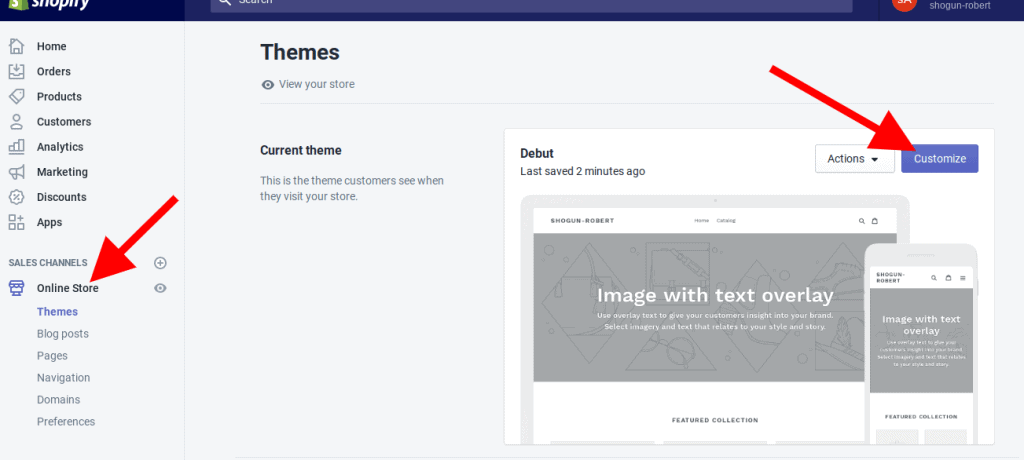Click the Home house icon in sidebar
The image size is (1024, 460).
pyautogui.click(x=16, y=46)
